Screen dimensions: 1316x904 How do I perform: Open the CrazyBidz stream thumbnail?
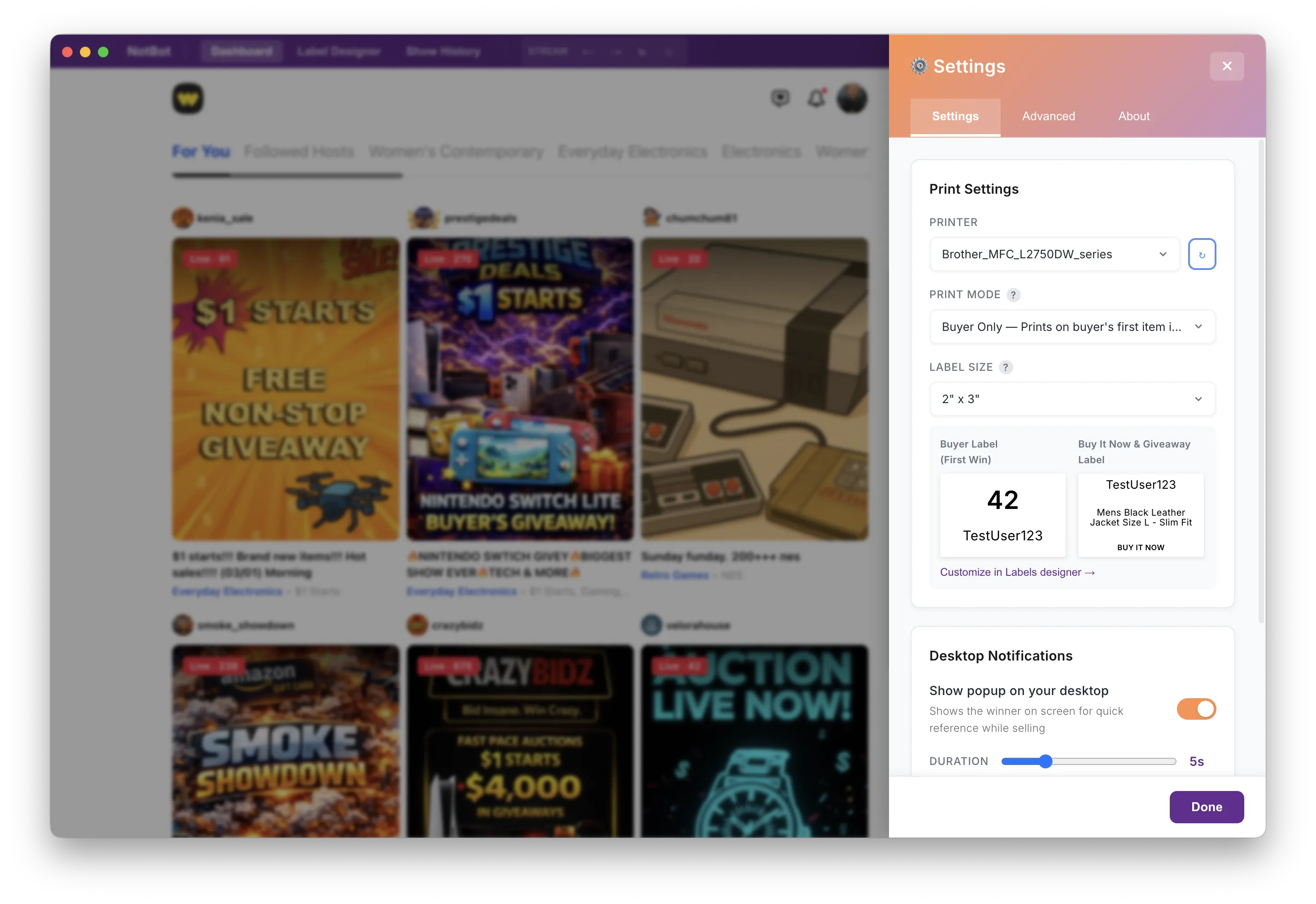[x=520, y=741]
